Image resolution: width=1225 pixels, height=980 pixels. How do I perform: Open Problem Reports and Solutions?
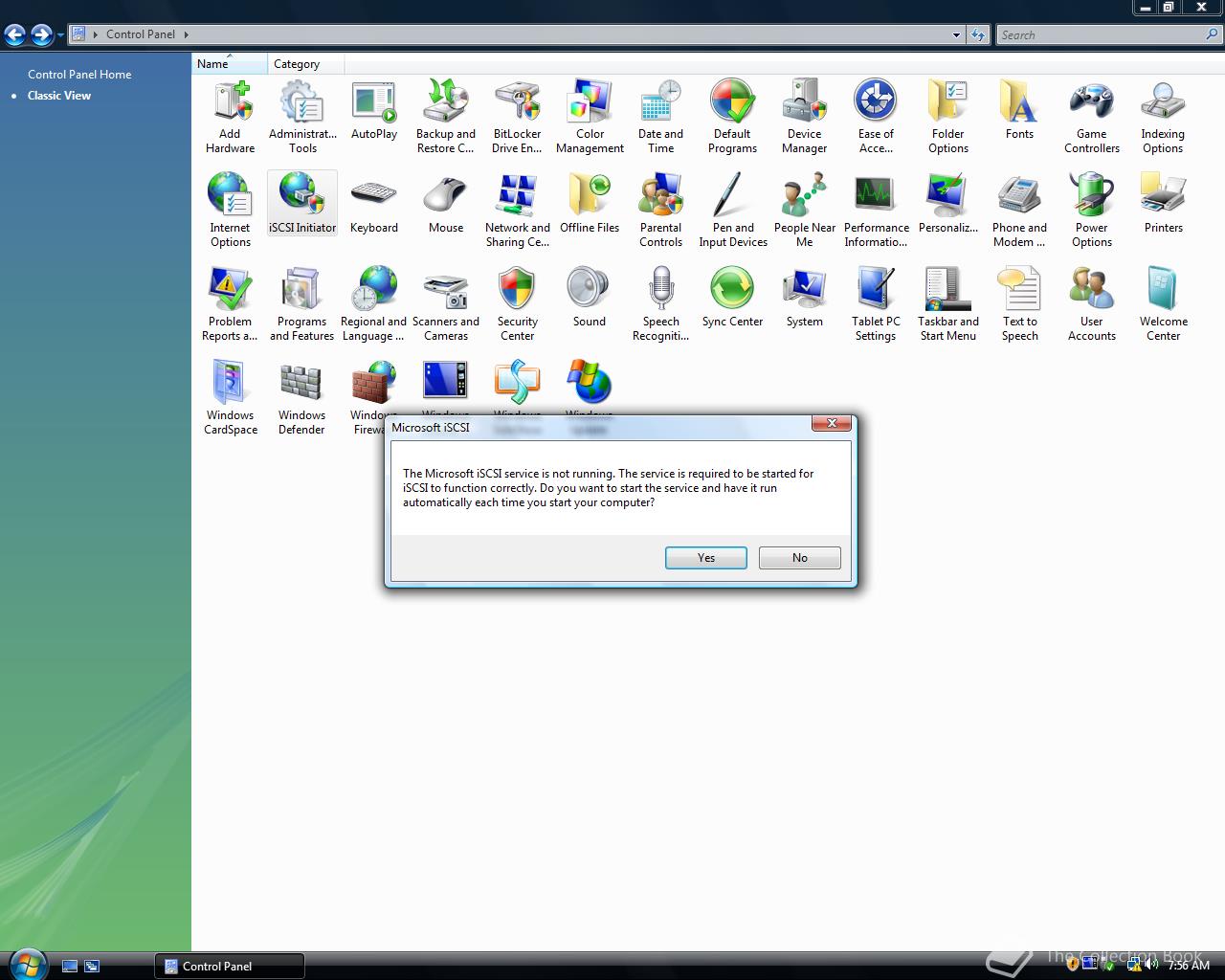pyautogui.click(x=230, y=303)
